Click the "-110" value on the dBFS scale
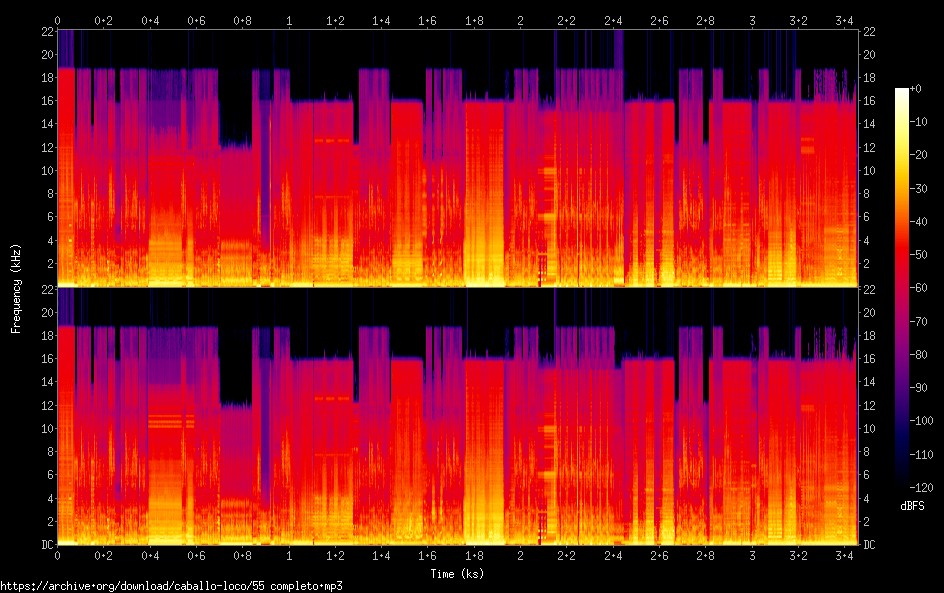The width and height of the screenshot is (944, 593). coord(921,455)
